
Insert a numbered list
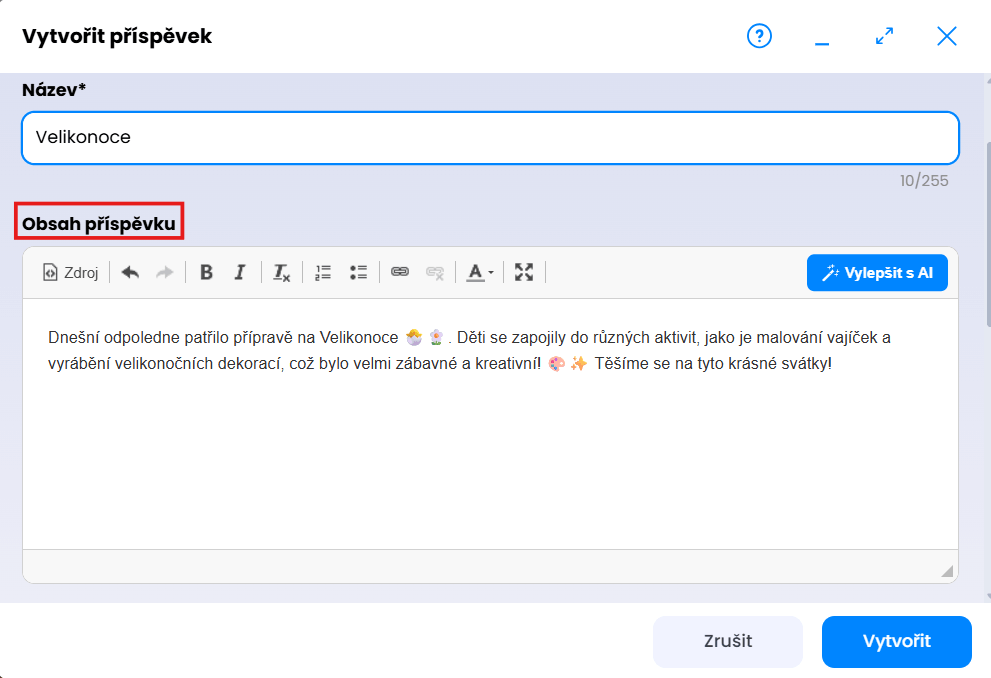323,272
